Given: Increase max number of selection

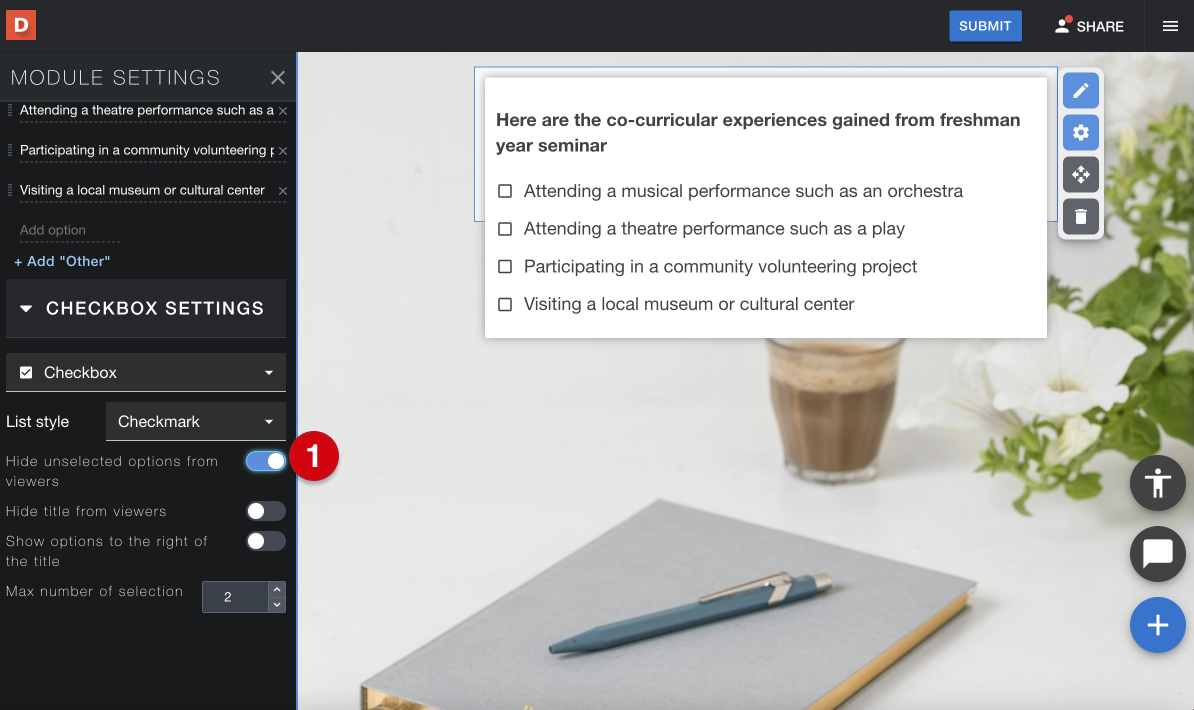Looking at the screenshot, I should point(277,590).
